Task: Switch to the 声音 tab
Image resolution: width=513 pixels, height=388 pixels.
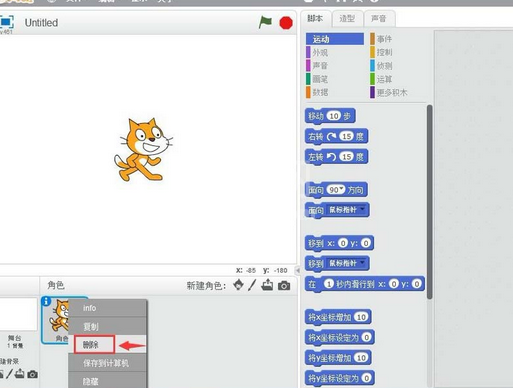Action: tap(379, 18)
